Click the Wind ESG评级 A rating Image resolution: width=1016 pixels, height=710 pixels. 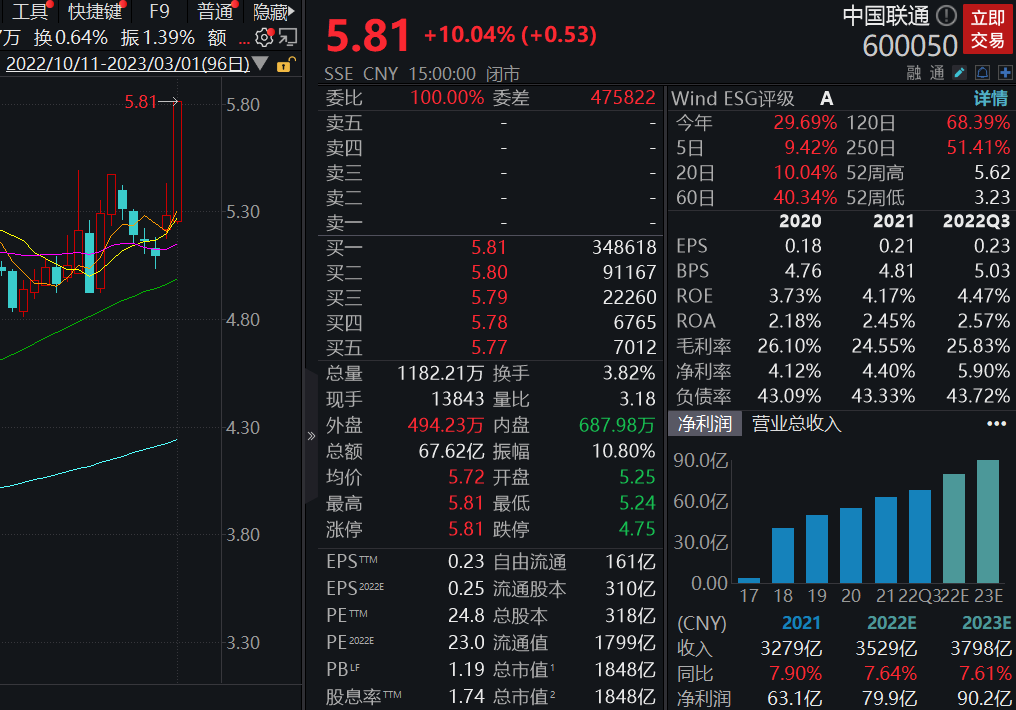click(826, 98)
